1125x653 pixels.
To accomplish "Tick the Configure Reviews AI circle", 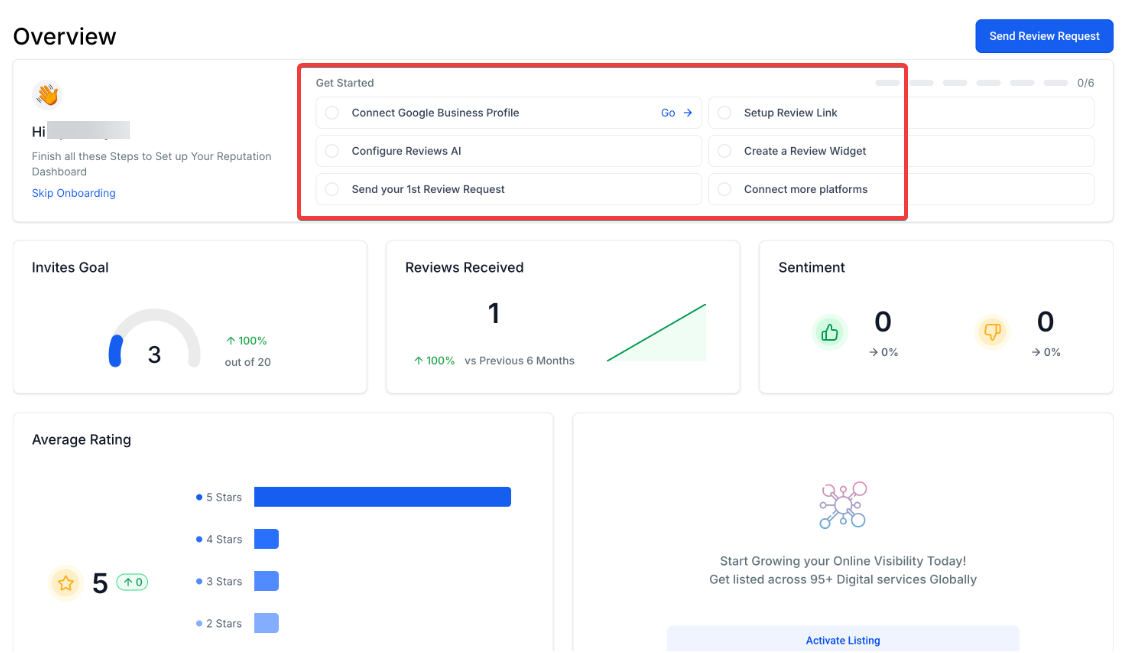I will click(x=331, y=151).
